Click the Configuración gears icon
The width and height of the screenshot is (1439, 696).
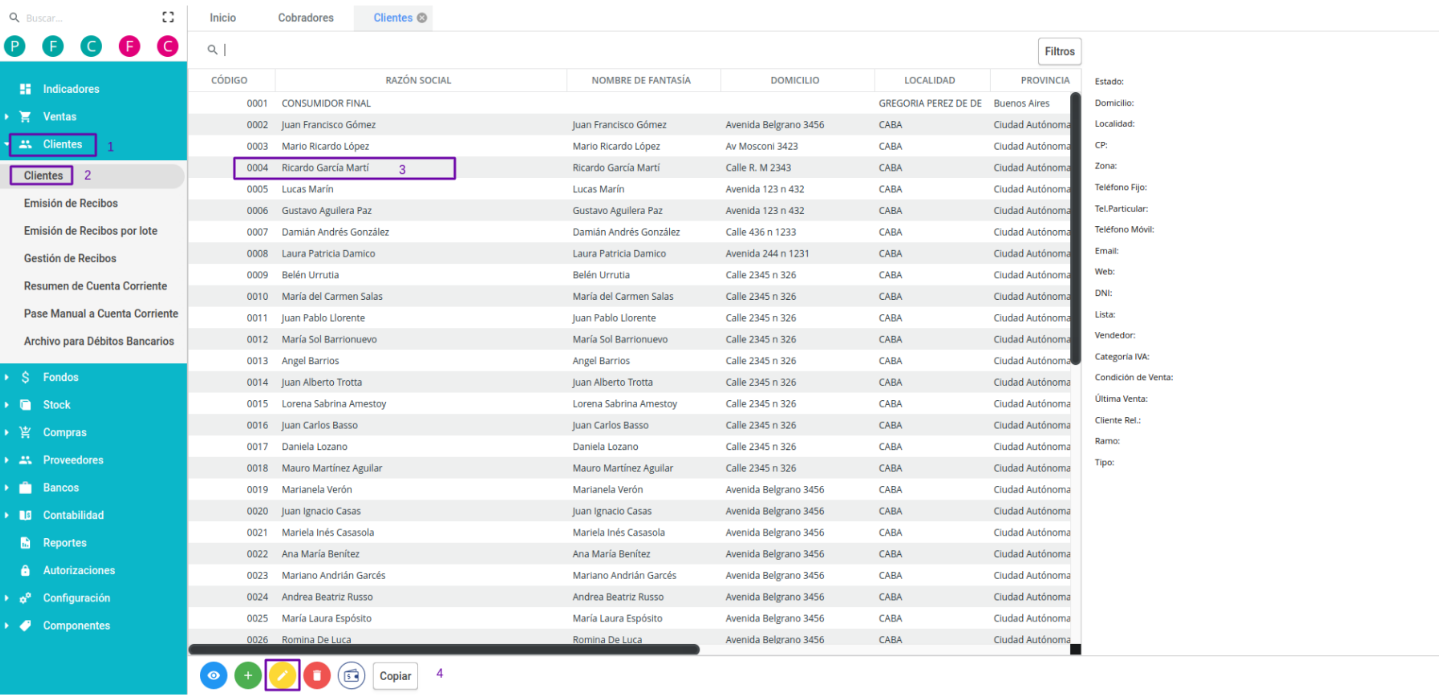click(26, 598)
